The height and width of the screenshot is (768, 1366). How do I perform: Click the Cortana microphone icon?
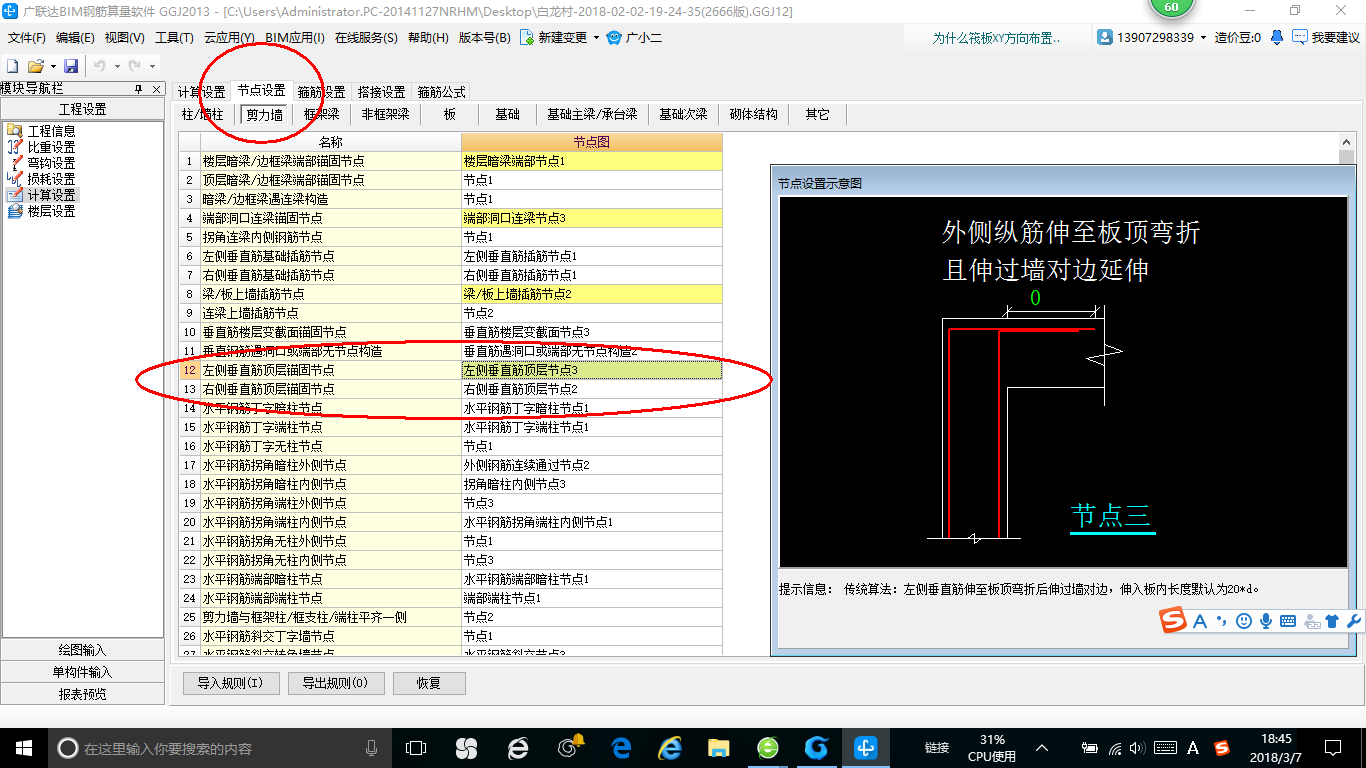[x=372, y=748]
